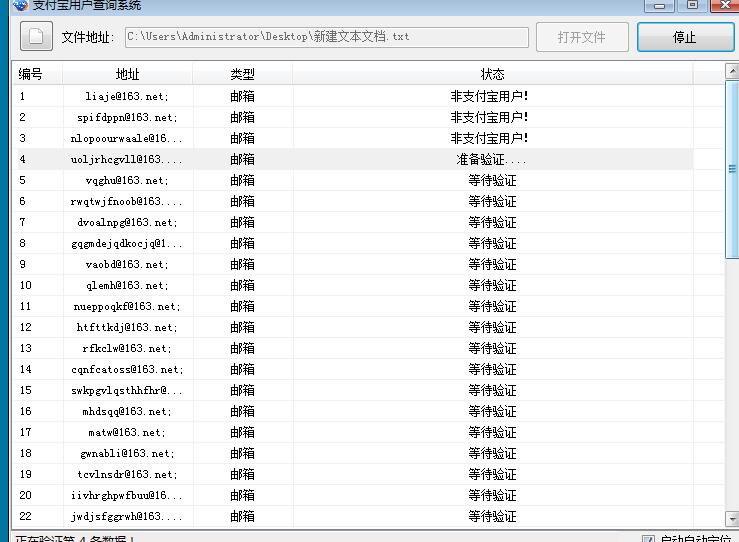Select row iivhrghpwfbuu@16...
The image size is (739, 542).
pyautogui.click(x=353, y=495)
